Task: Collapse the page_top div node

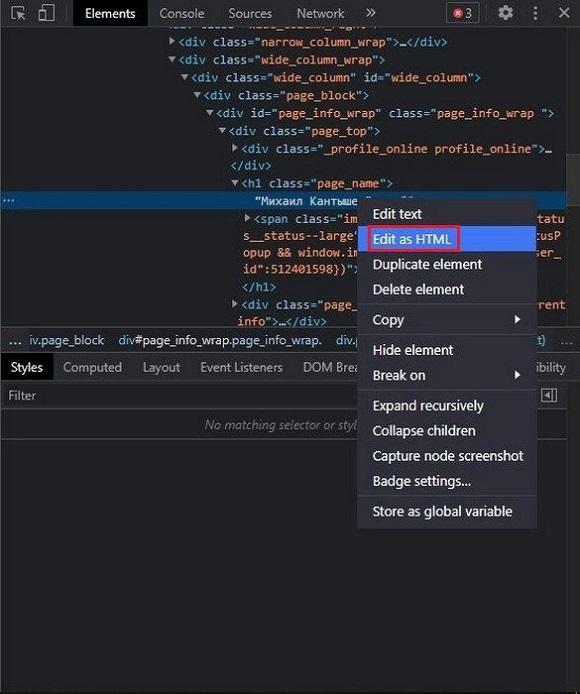Action: [x=223, y=130]
